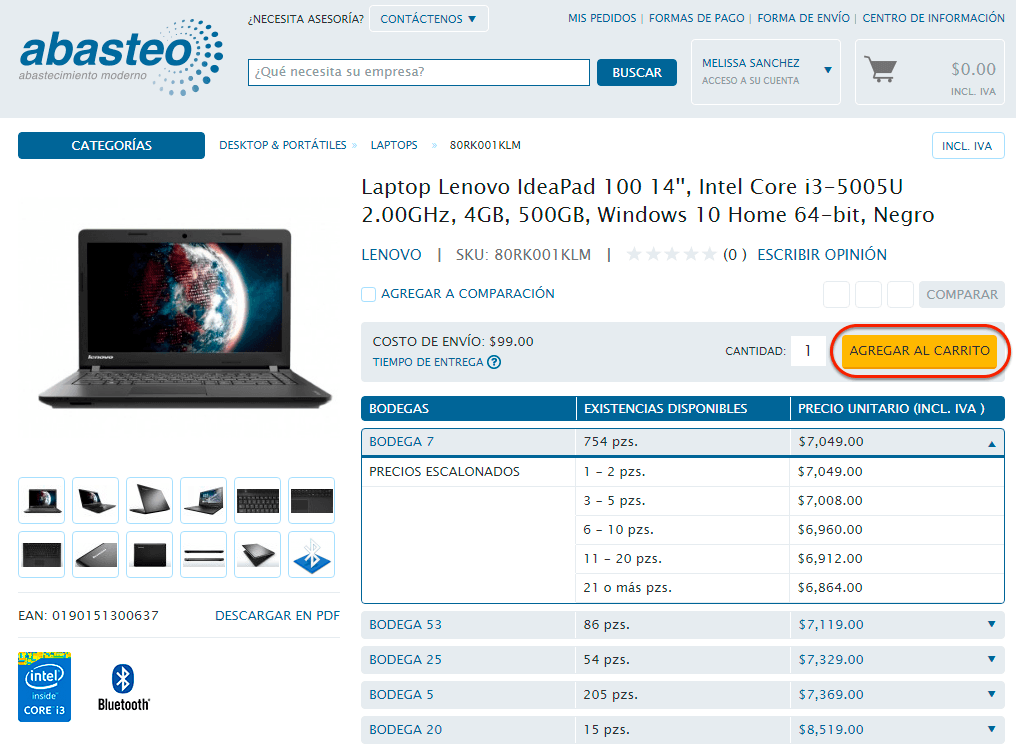Select the blue Bluetooth thumbnail image
This screenshot has height=749, width=1016.
(311, 554)
